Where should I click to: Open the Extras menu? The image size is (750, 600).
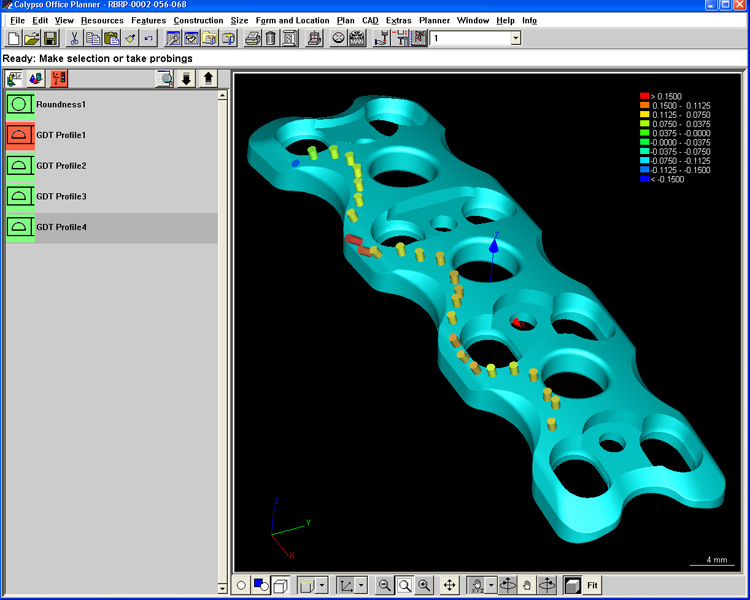coord(398,21)
